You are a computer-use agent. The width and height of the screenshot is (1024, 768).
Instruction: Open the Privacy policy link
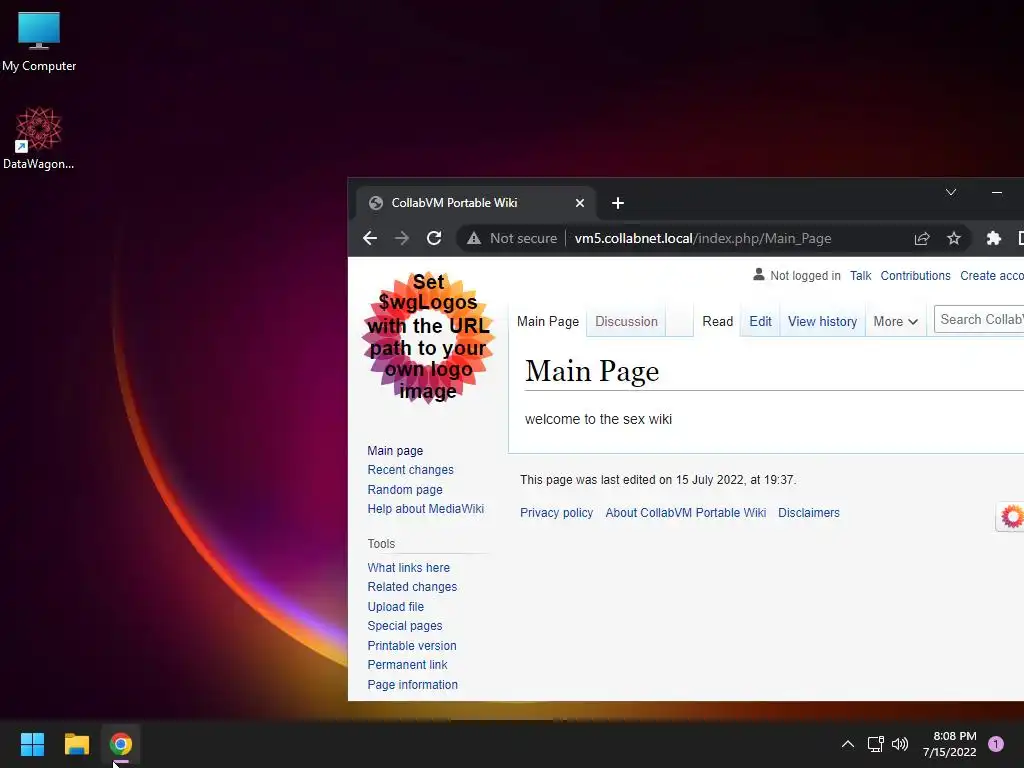tap(556, 513)
